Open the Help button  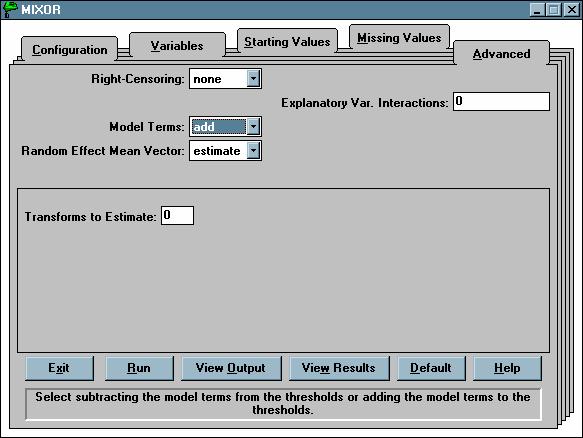(507, 368)
